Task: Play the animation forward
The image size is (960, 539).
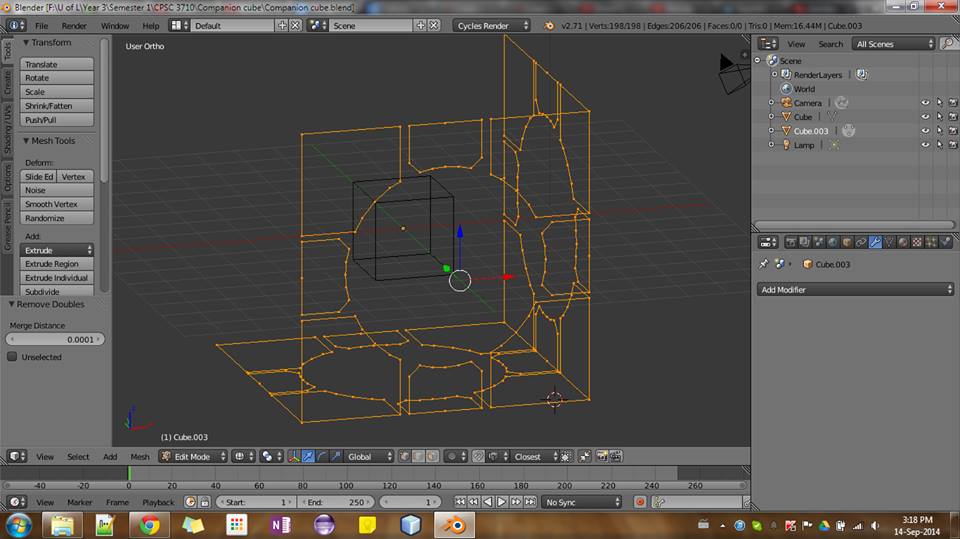Action: (501, 502)
